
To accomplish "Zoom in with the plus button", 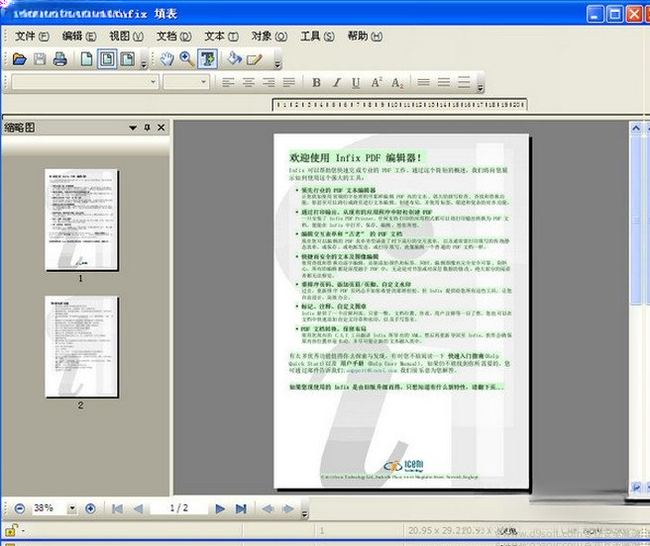I will click(x=90, y=508).
